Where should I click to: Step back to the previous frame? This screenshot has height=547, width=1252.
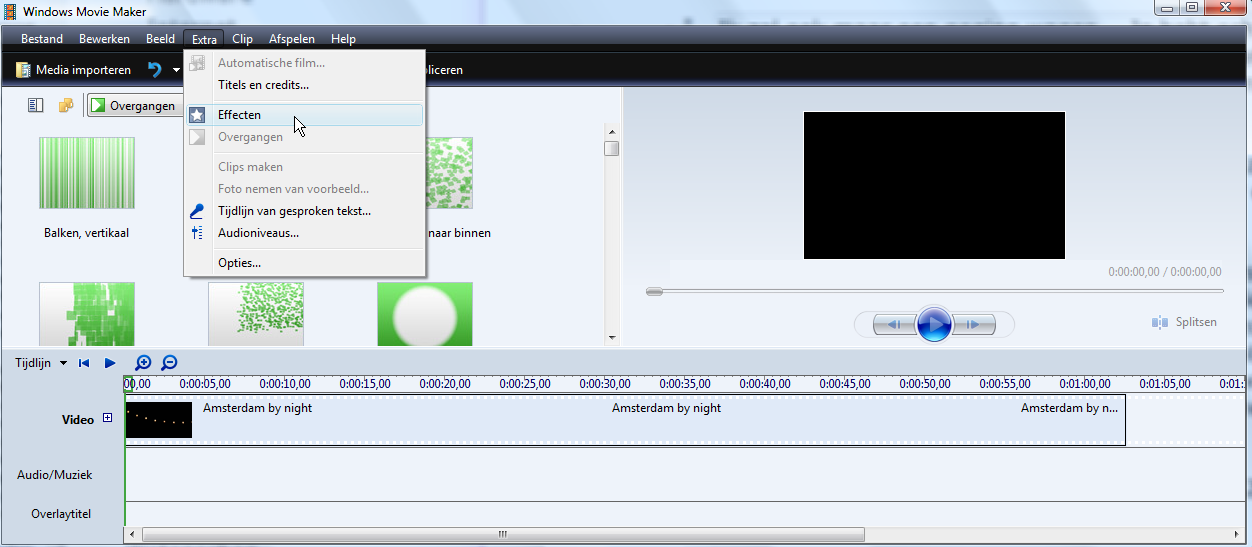[x=895, y=324]
